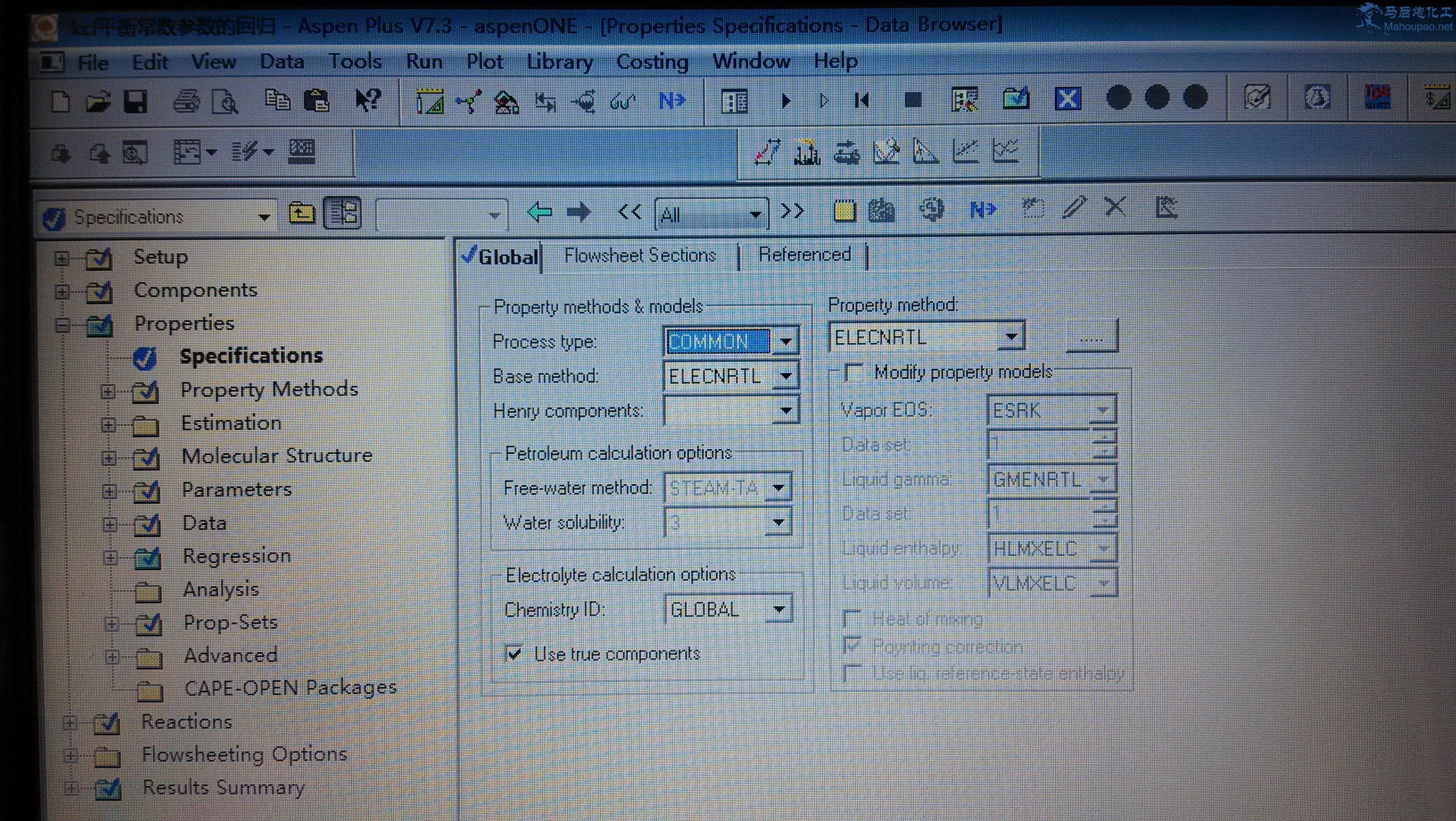Open the Henry components dropdown

point(786,410)
